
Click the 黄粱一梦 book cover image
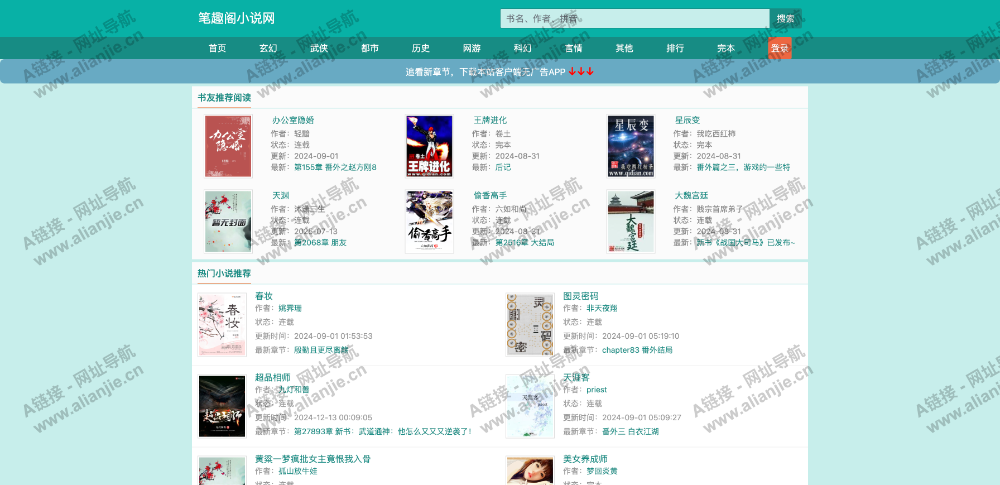point(222,471)
